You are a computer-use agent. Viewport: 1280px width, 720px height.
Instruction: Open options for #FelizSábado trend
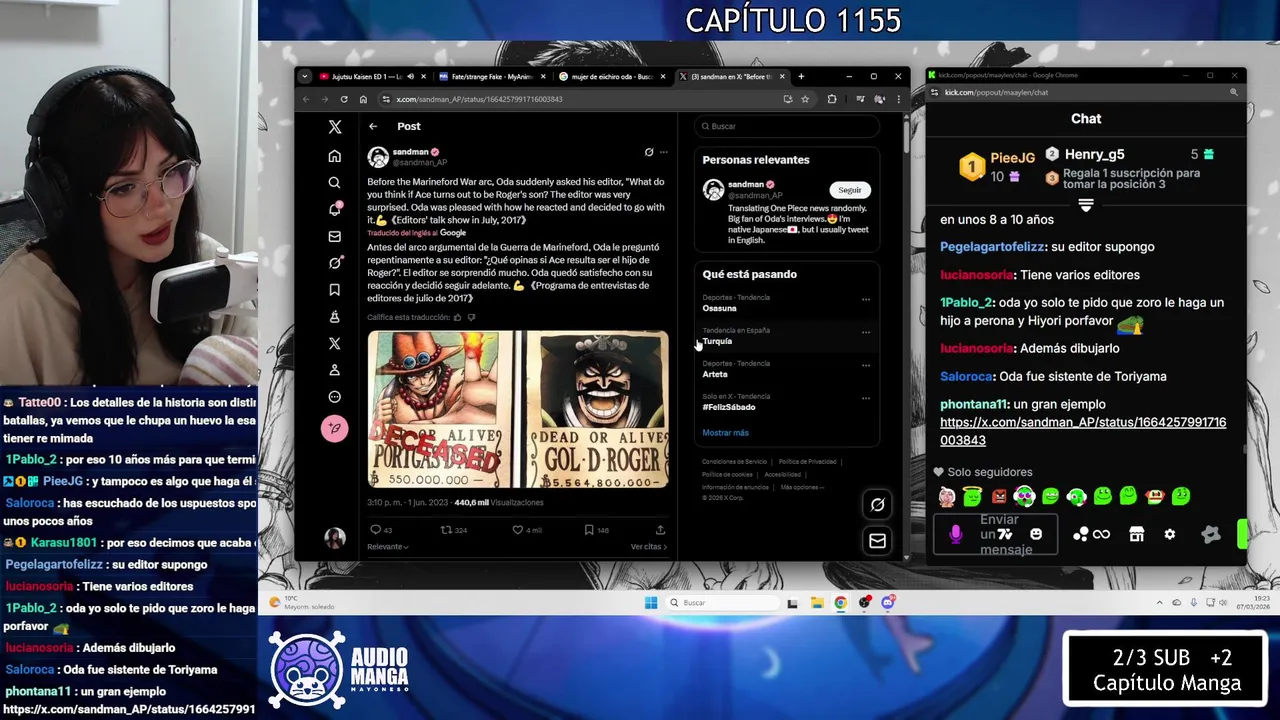point(866,398)
